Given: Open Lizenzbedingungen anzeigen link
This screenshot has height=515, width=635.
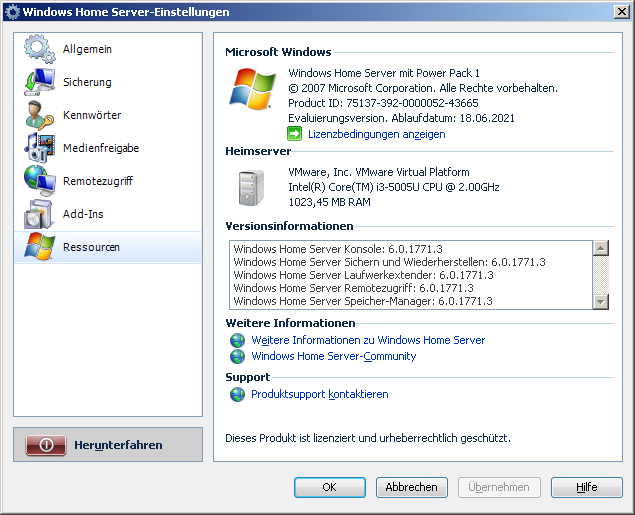Looking at the screenshot, I should click(x=377, y=134).
